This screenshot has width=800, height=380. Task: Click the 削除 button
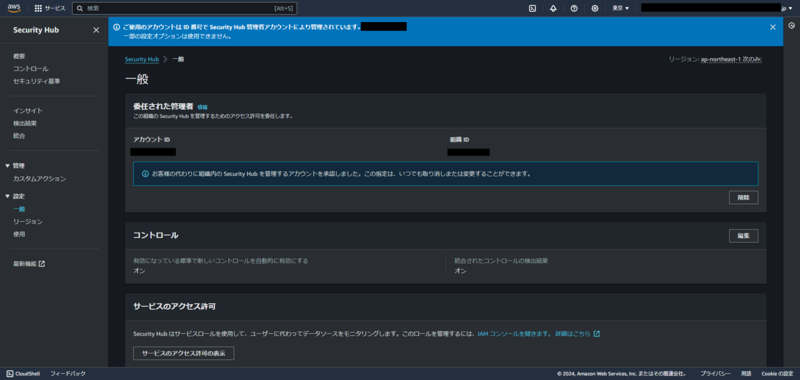coord(743,197)
